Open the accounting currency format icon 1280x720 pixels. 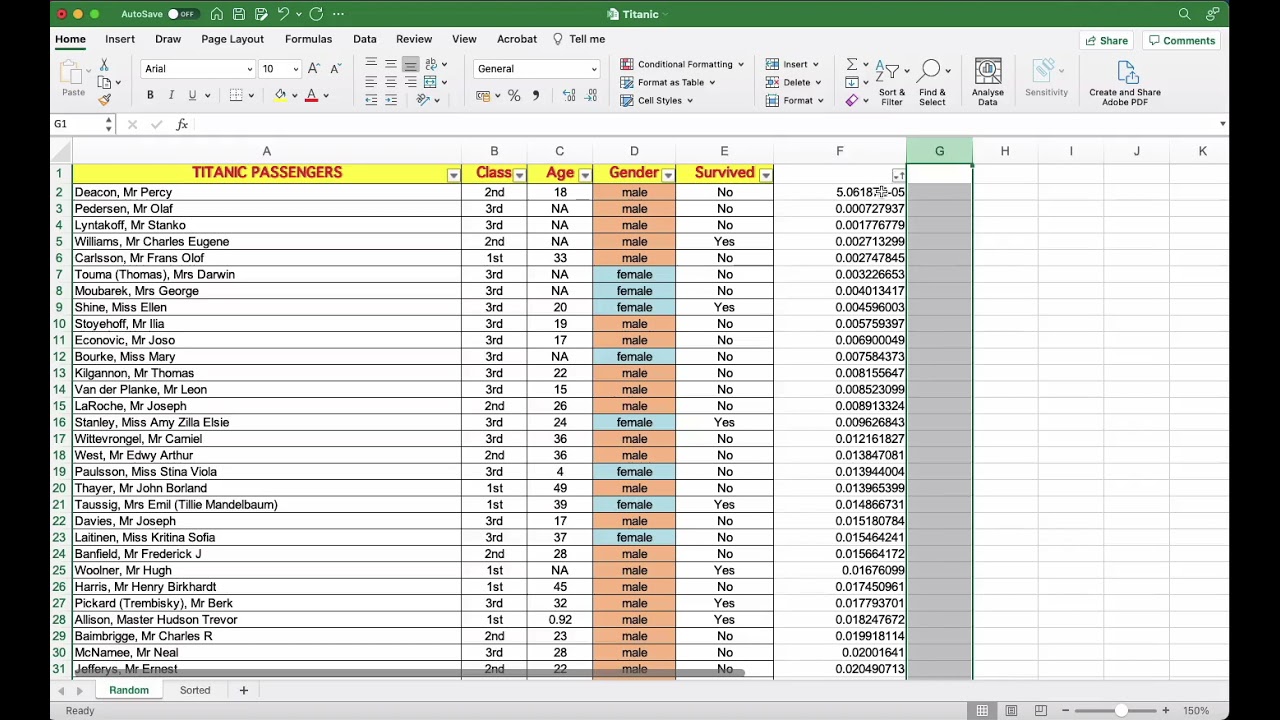(x=483, y=96)
